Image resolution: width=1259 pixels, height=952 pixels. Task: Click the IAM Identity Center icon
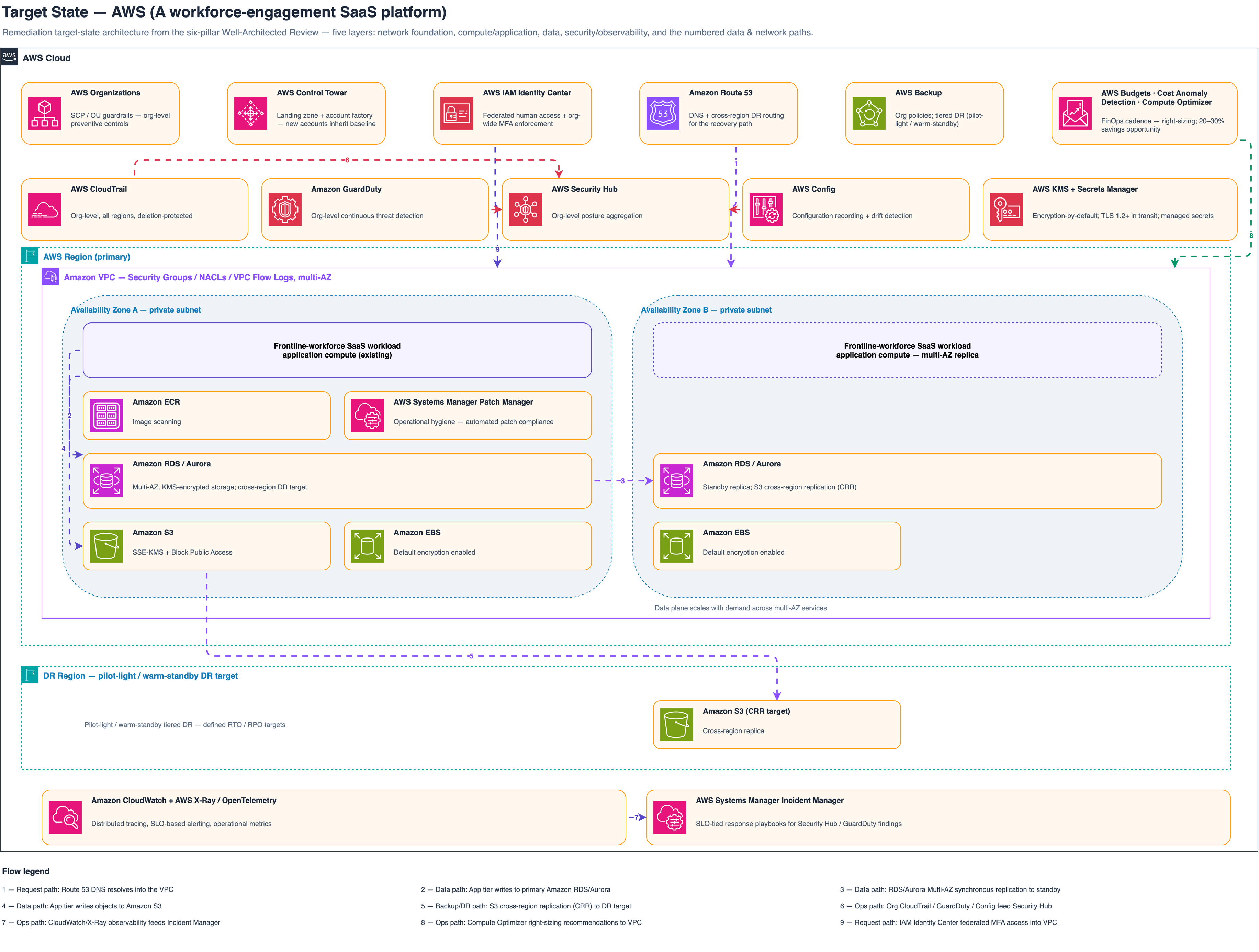pyautogui.click(x=457, y=114)
